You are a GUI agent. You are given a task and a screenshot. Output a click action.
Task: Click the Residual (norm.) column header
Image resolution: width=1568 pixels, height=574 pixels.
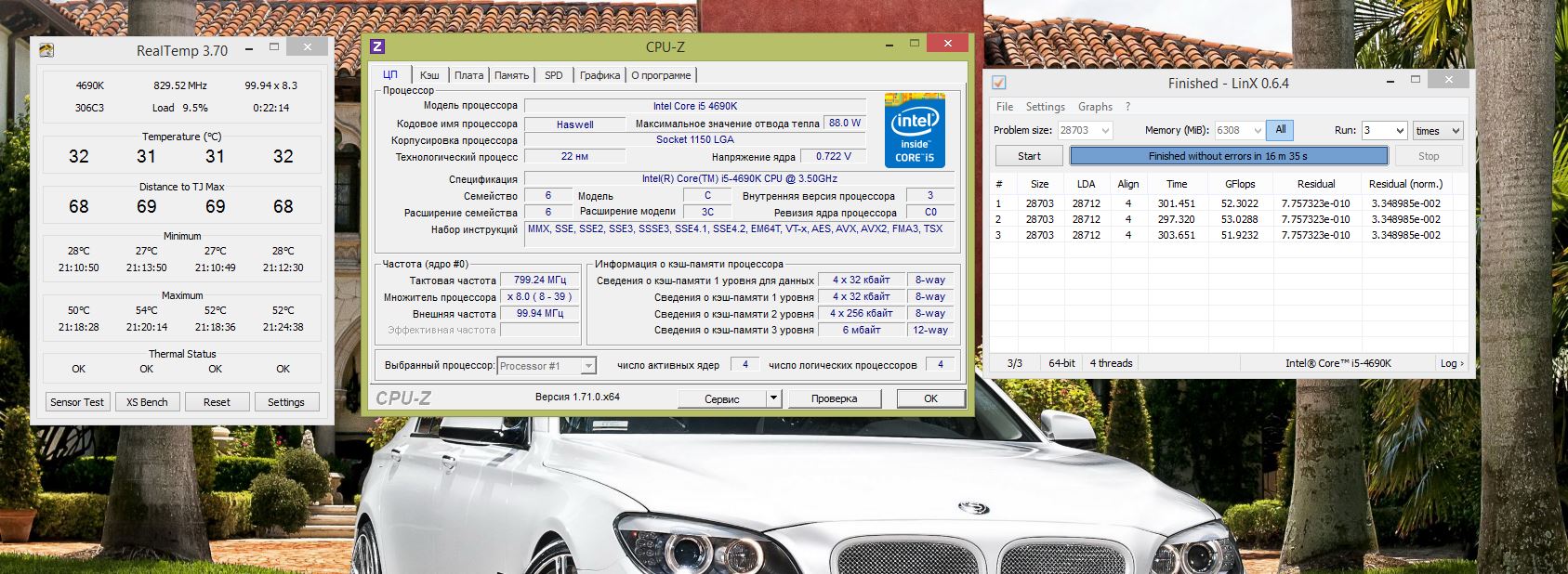[1406, 184]
